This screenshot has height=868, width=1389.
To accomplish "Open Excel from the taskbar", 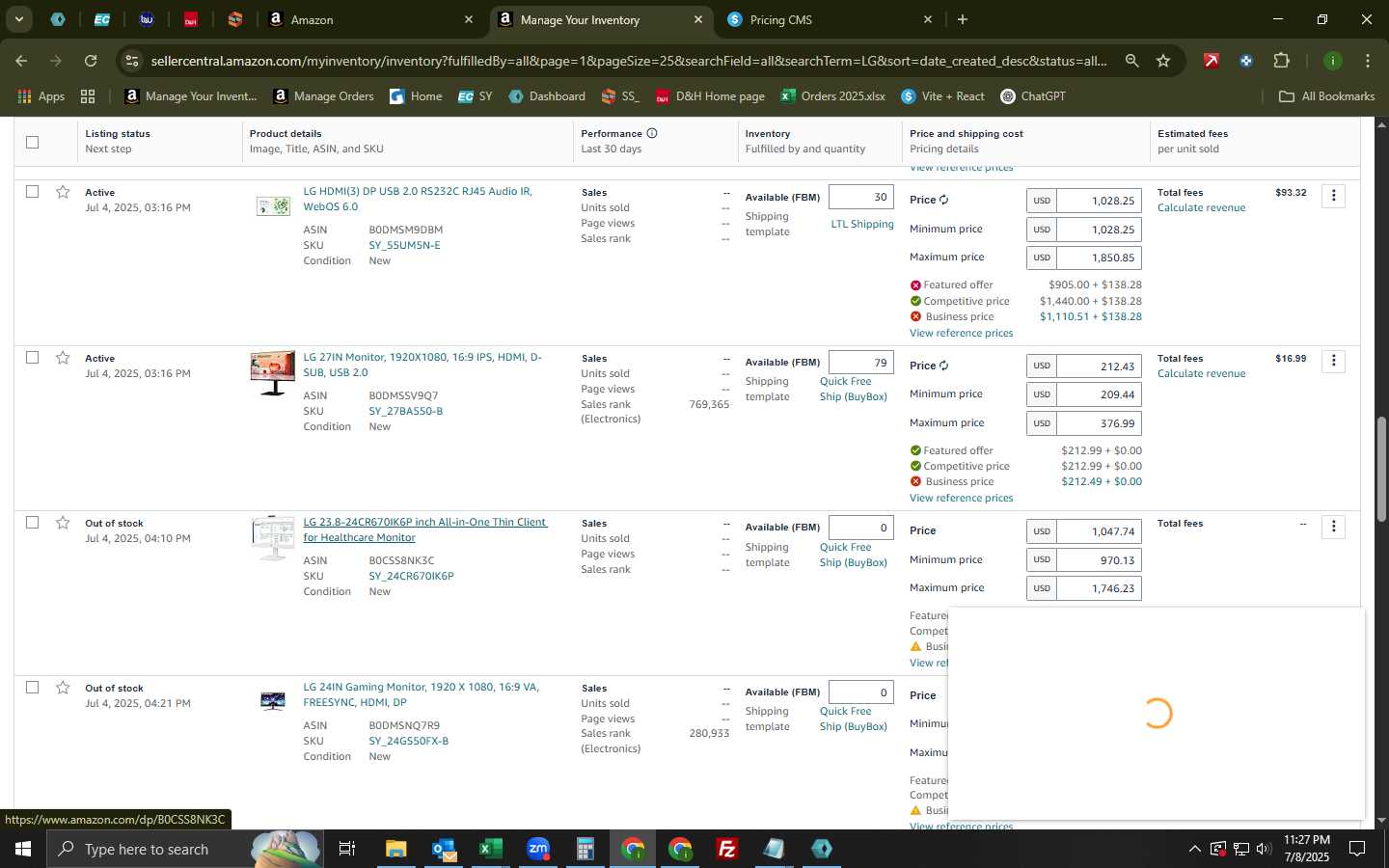I will pyautogui.click(x=491, y=849).
